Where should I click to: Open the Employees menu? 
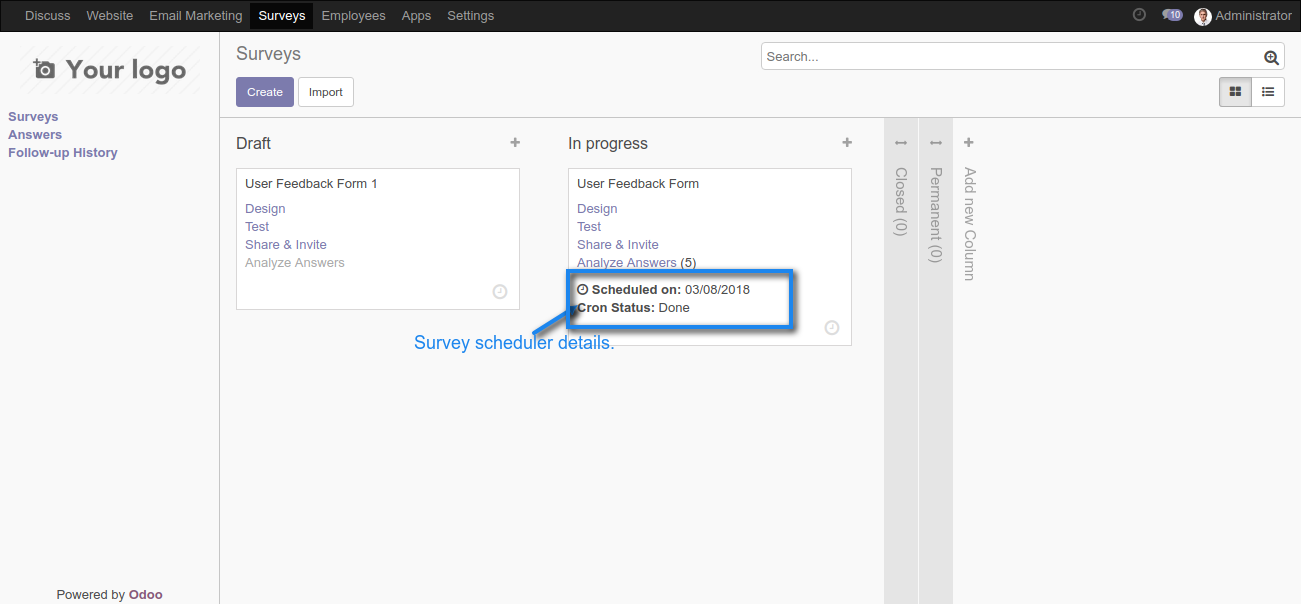353,16
